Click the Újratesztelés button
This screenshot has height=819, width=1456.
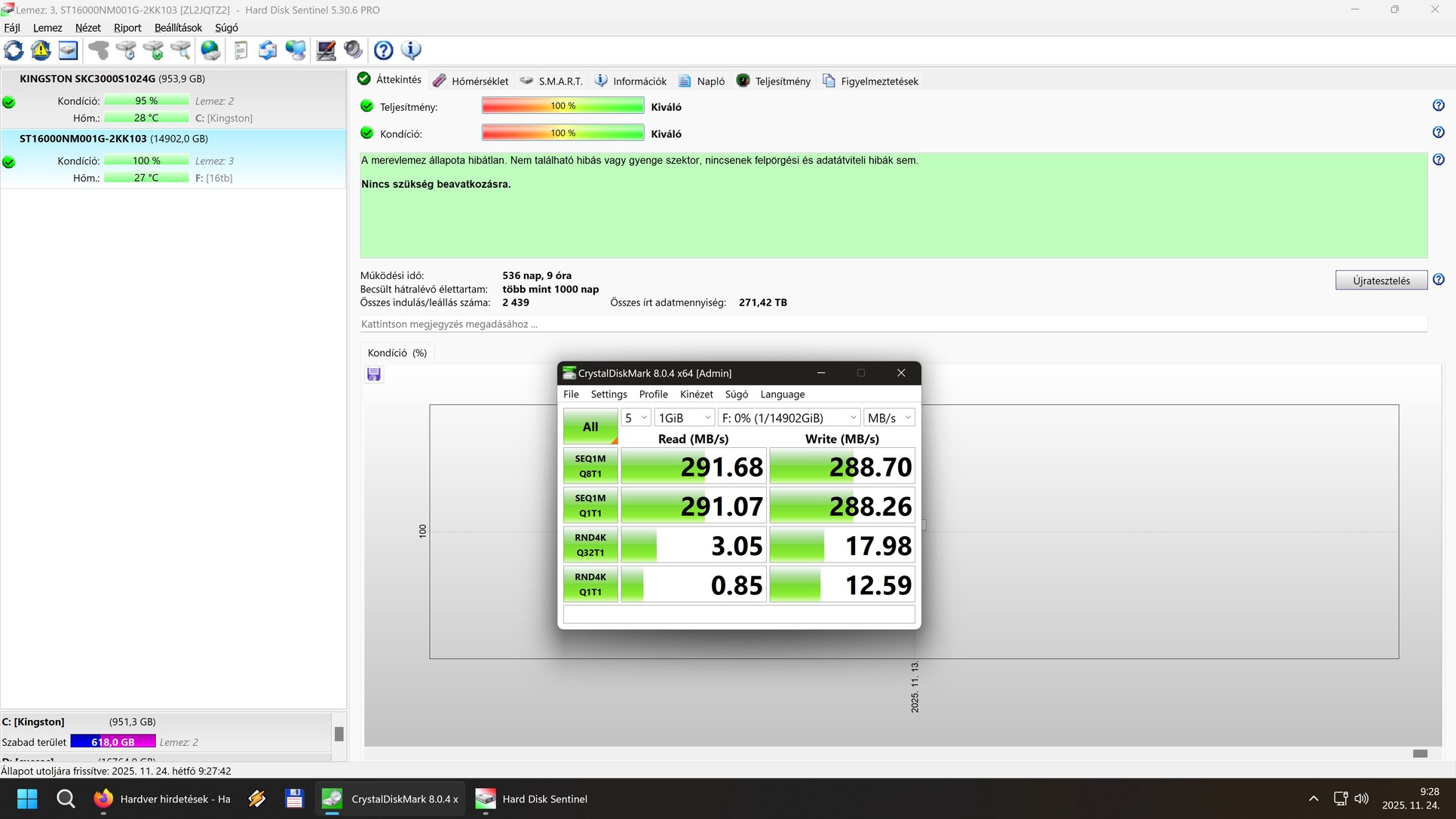pos(1380,281)
